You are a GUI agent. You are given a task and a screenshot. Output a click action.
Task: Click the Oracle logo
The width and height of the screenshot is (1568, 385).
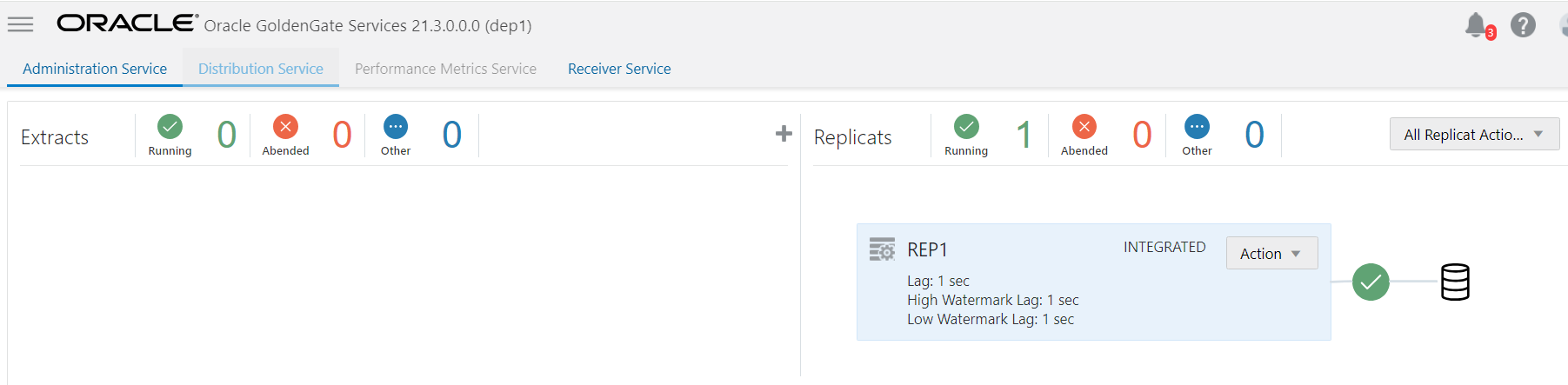tap(127, 23)
